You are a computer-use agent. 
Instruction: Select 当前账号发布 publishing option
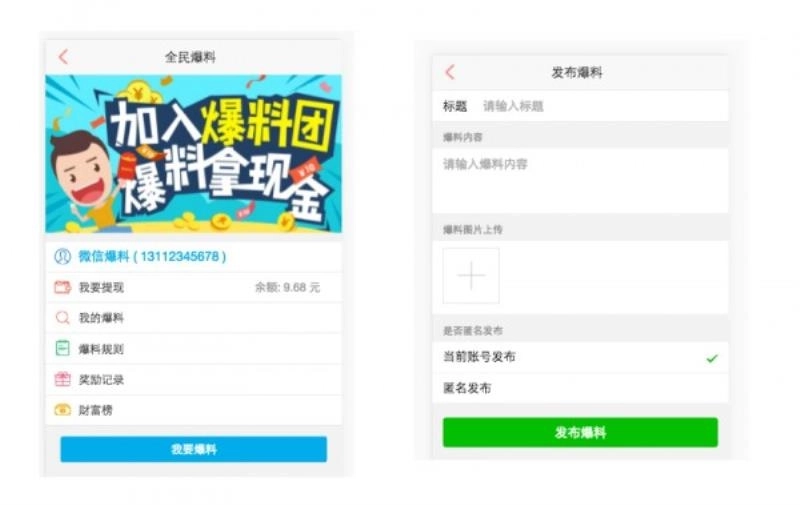point(580,357)
